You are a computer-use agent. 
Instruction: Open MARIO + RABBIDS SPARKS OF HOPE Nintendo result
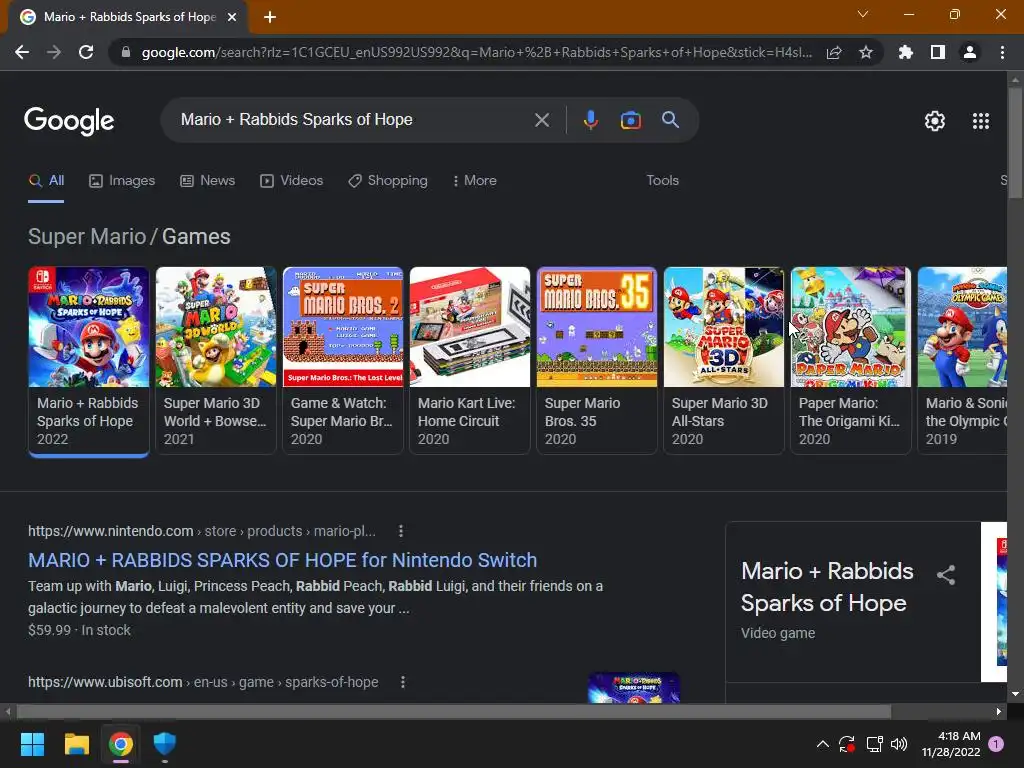[x=283, y=560]
